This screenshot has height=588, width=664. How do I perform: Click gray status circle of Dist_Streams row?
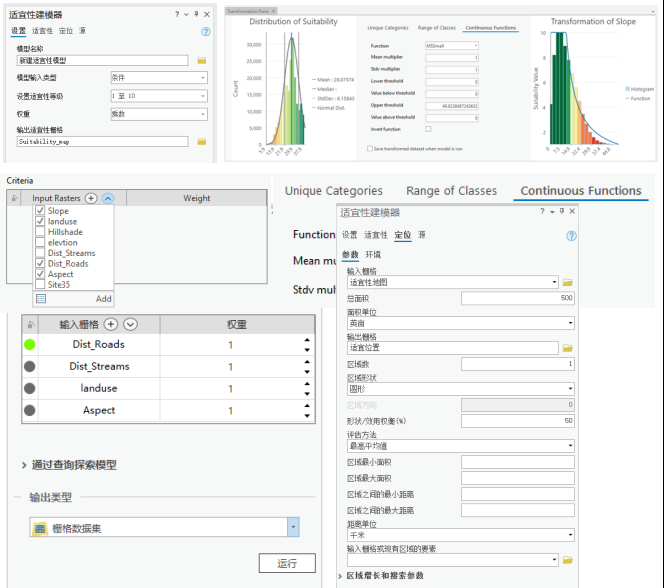pyautogui.click(x=30, y=367)
